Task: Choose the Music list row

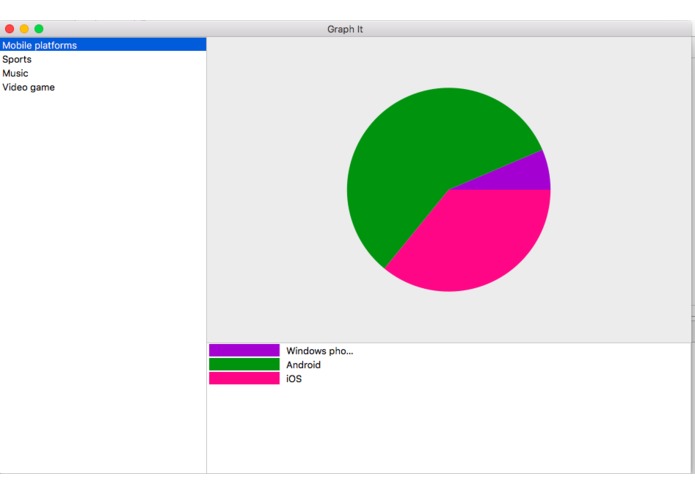Action: tap(103, 73)
